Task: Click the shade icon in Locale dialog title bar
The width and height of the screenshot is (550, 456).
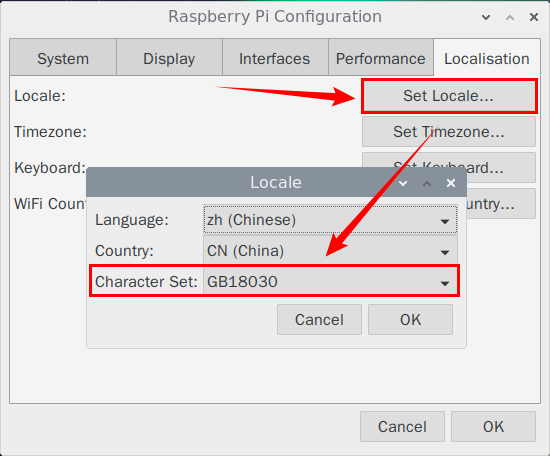Action: (x=403, y=183)
